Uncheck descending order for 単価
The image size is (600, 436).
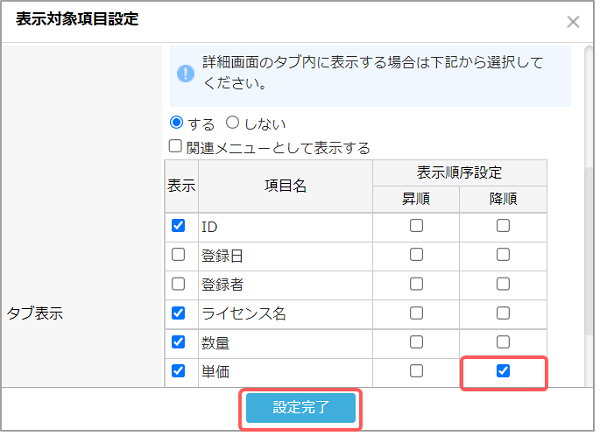point(503,371)
